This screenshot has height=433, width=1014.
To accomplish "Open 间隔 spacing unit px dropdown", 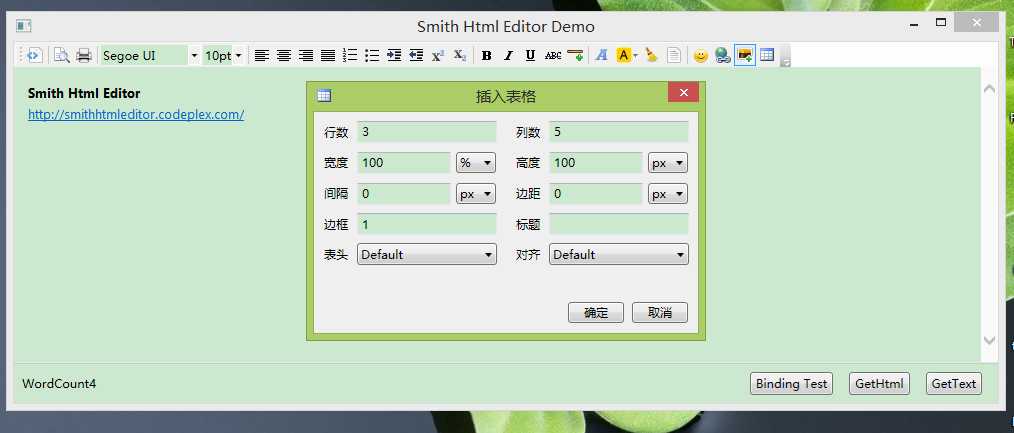I will (476, 194).
